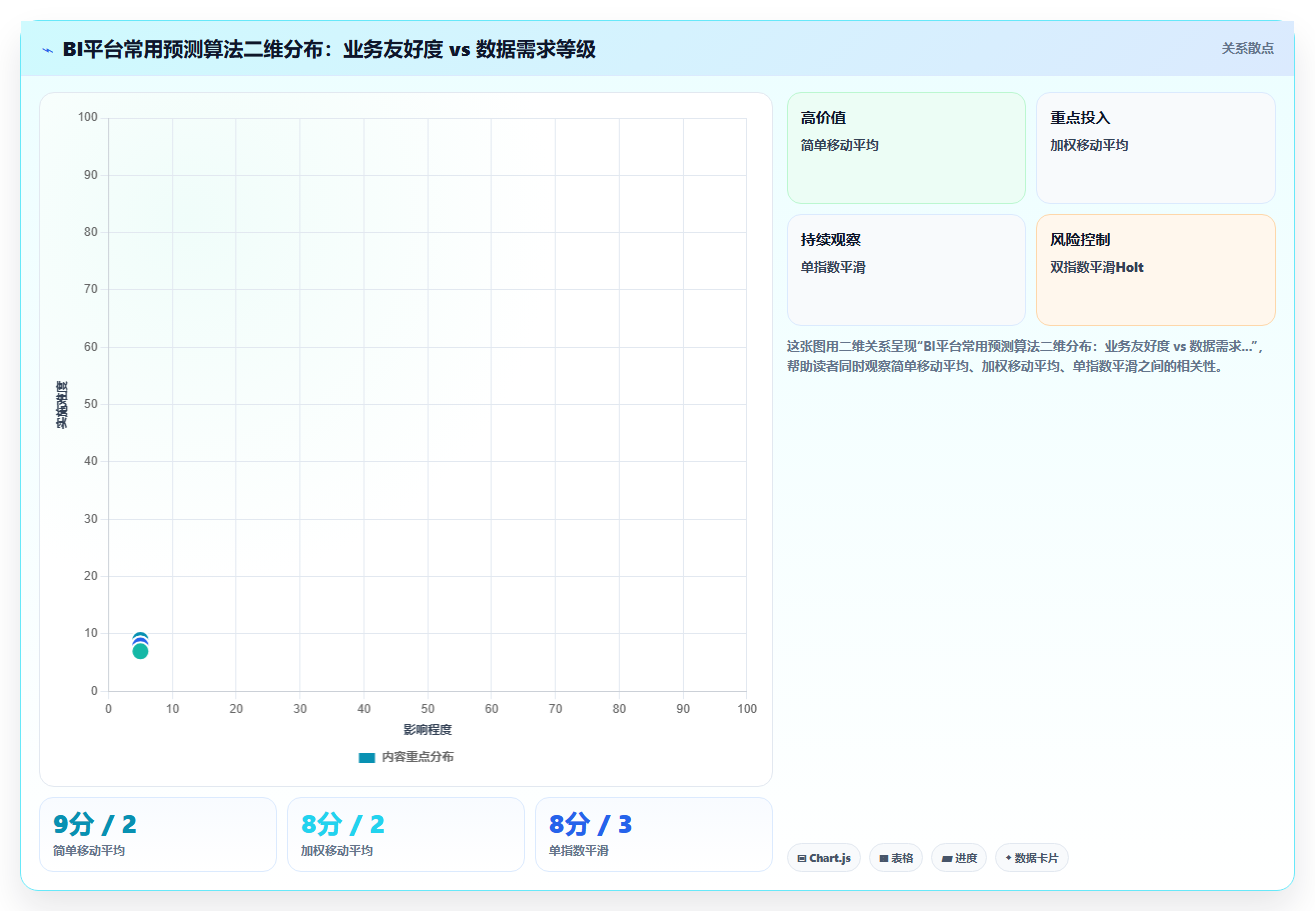Select the 8分 / 3 单指数平滑 card
Viewport: 1315px width, 911px height.
[654, 834]
